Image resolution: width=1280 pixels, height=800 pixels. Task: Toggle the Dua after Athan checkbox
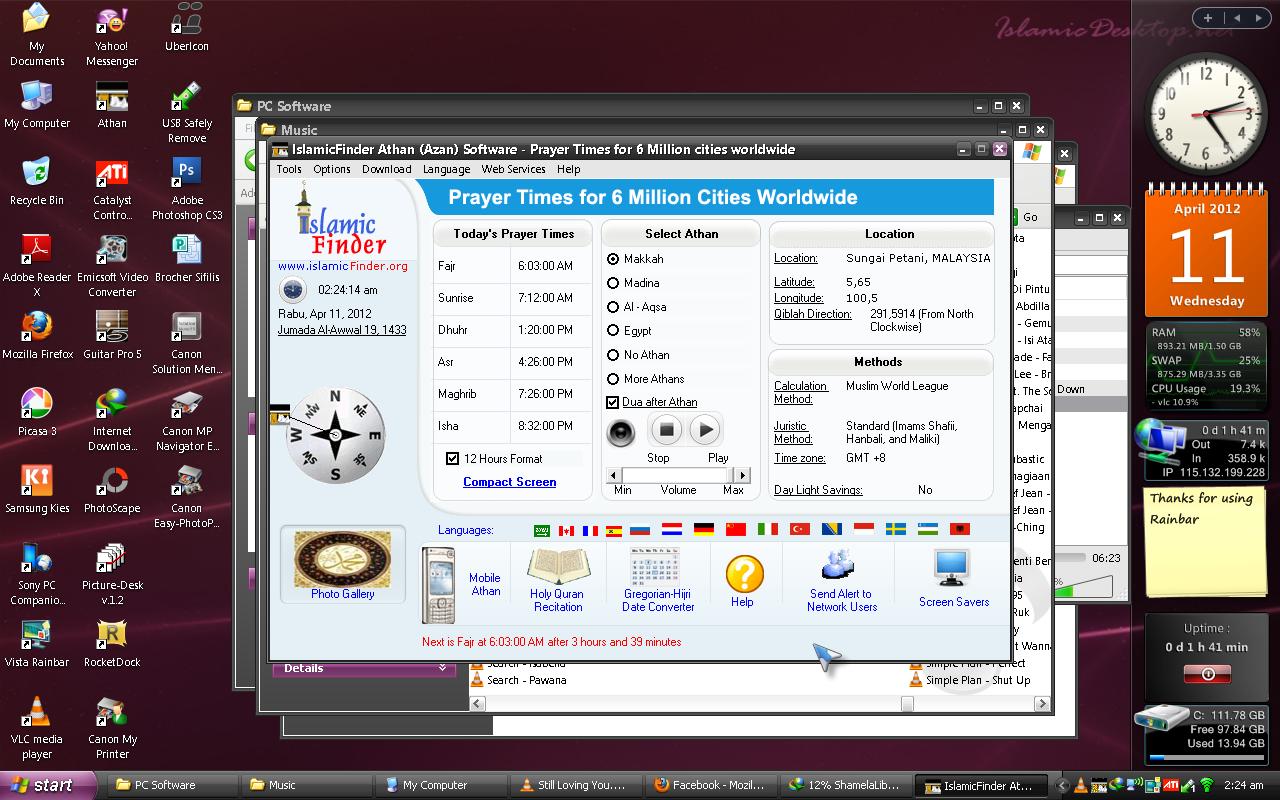click(x=613, y=402)
